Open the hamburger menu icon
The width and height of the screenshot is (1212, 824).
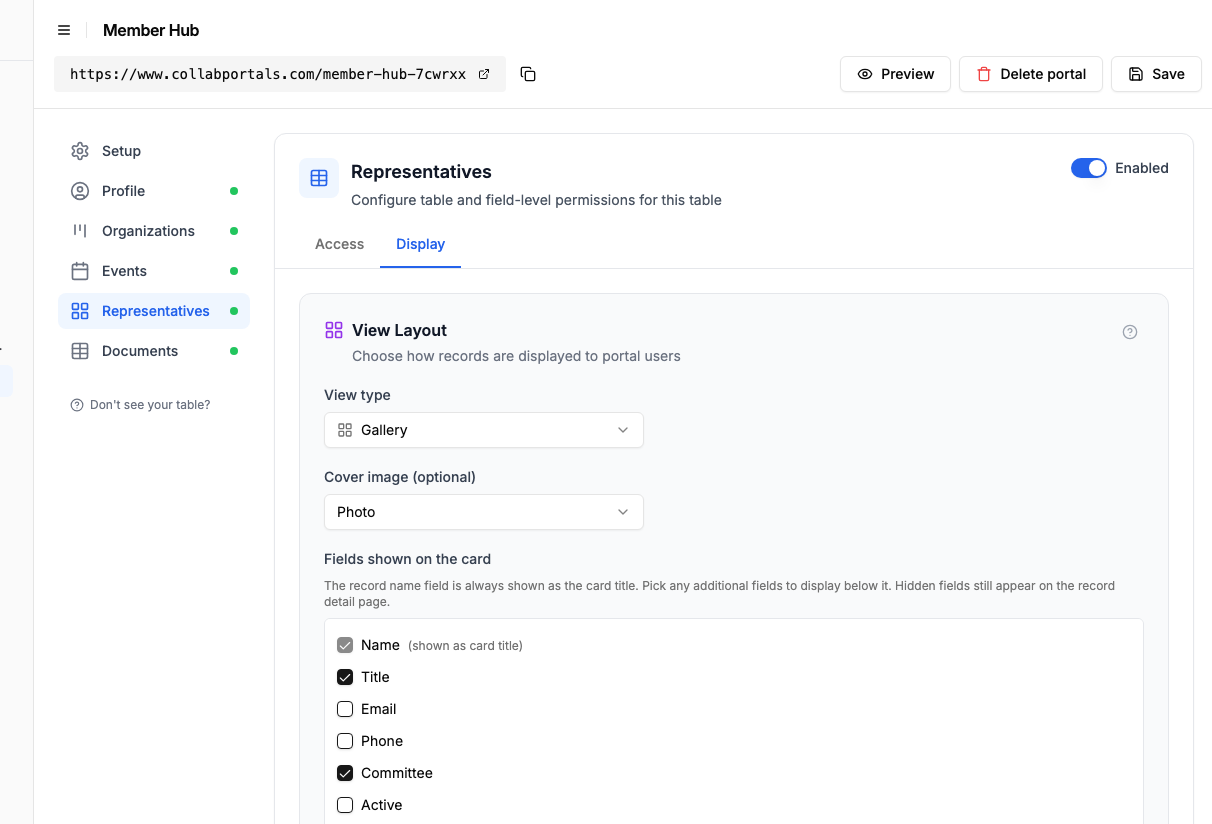click(64, 30)
